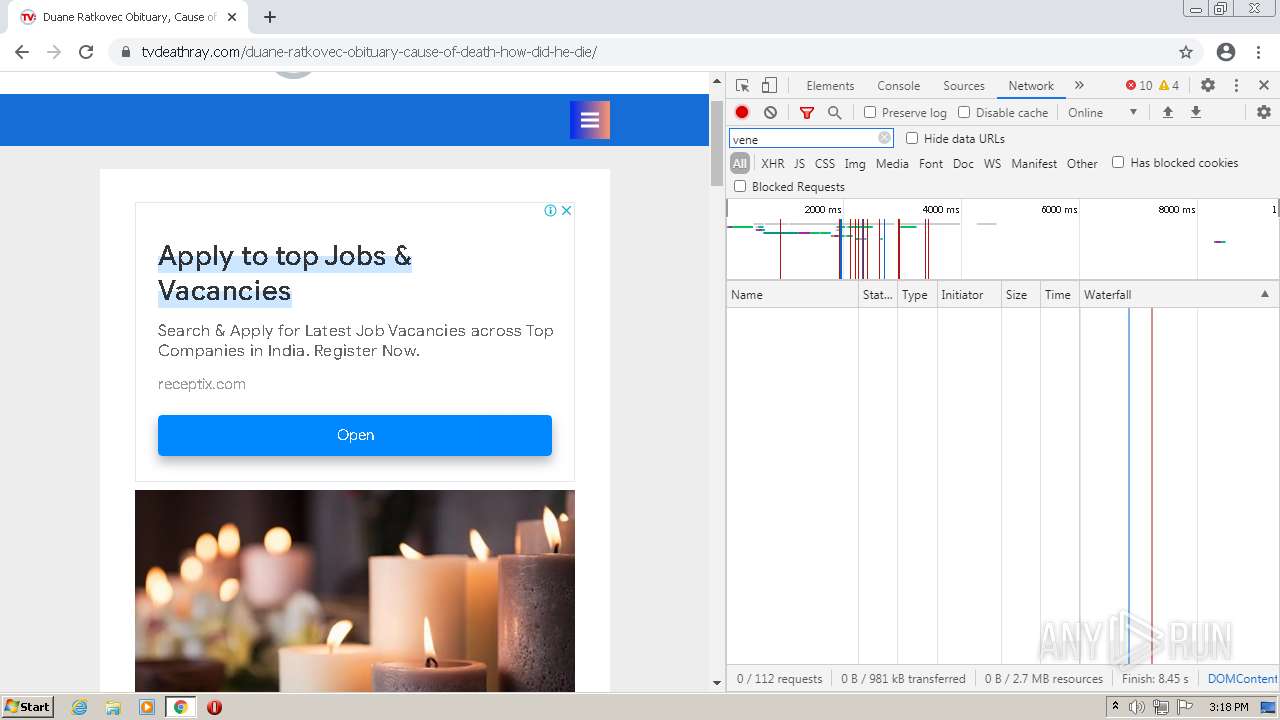Image resolution: width=1280 pixels, height=720 pixels.
Task: Clear the network log
Action: click(x=770, y=113)
